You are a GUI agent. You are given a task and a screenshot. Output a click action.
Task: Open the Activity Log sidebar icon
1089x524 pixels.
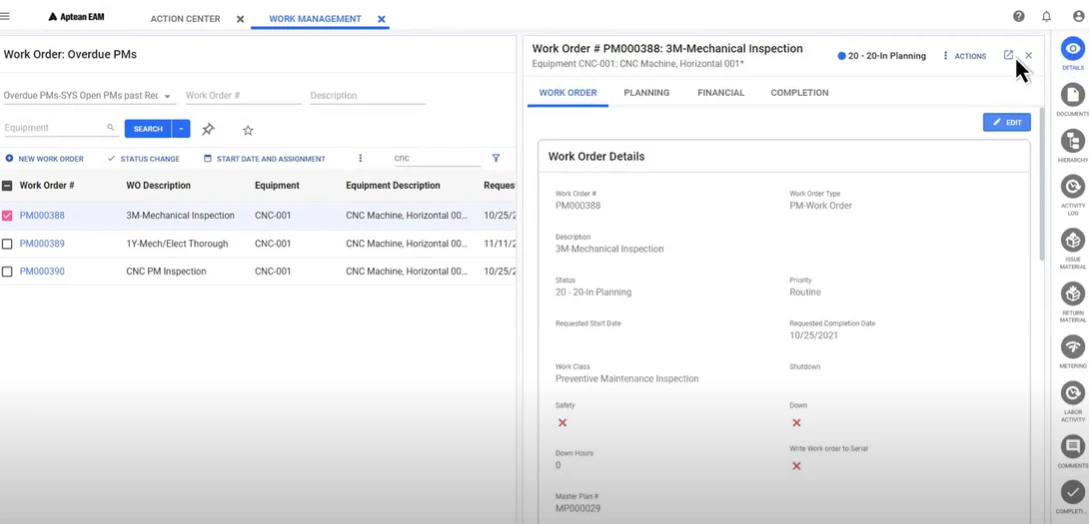coord(1073,186)
